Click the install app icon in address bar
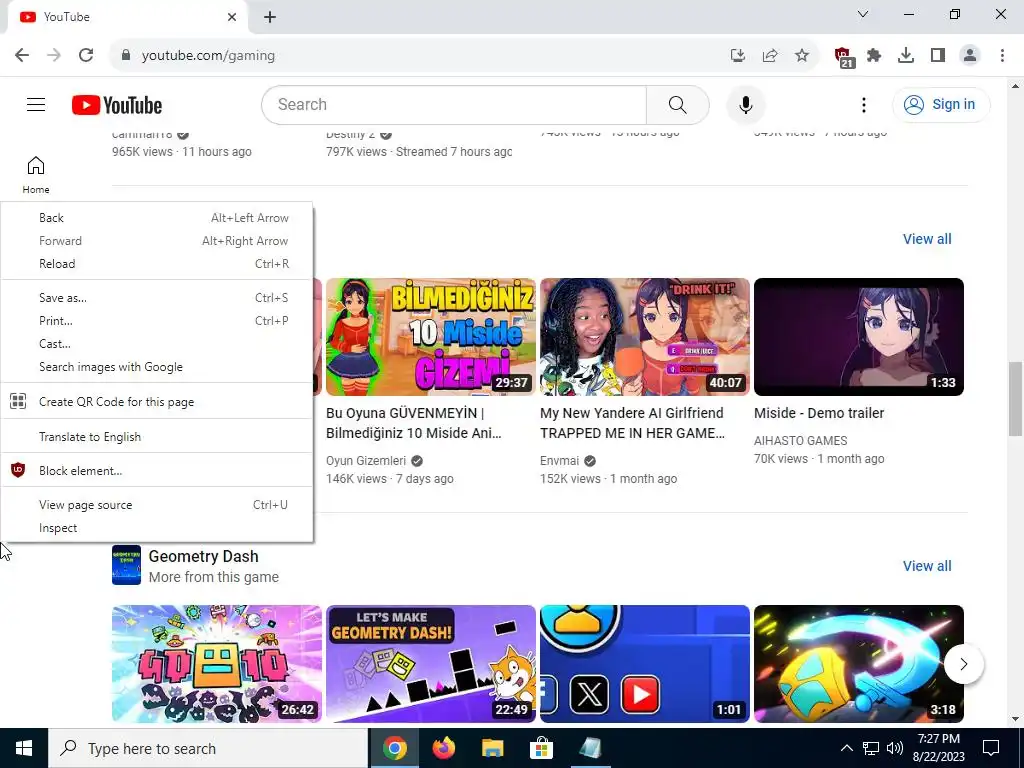The height and width of the screenshot is (768, 1024). pyautogui.click(x=738, y=56)
